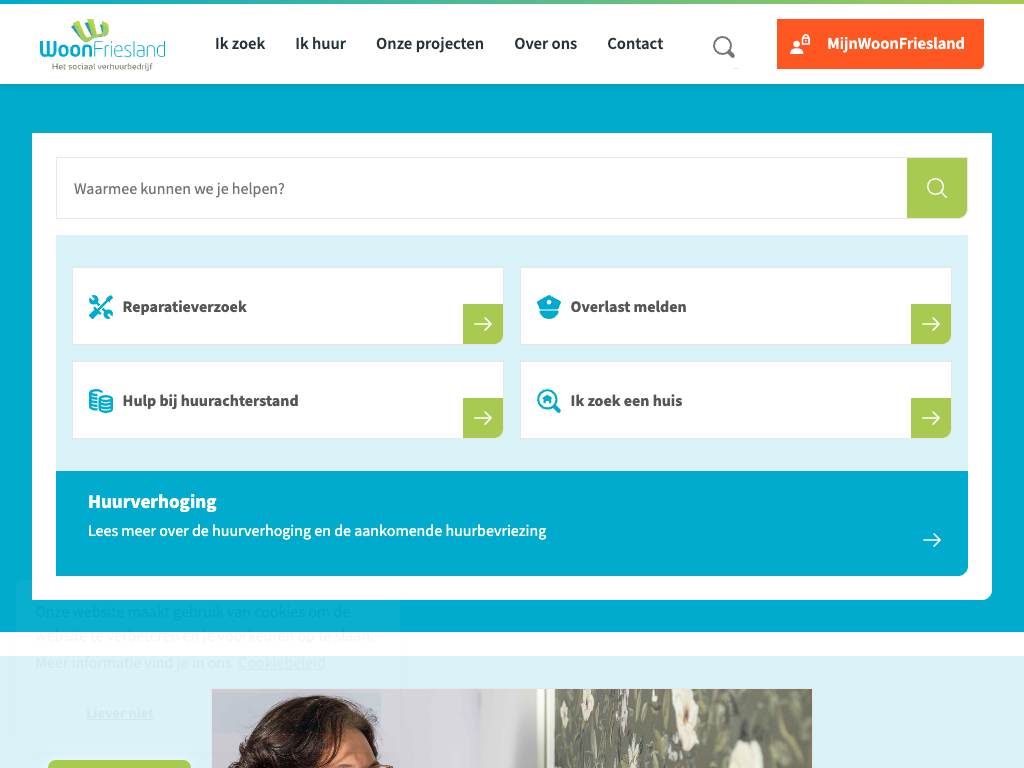The image size is (1024, 768).
Task: Open the header search magnifier icon
Action: pyautogui.click(x=724, y=46)
